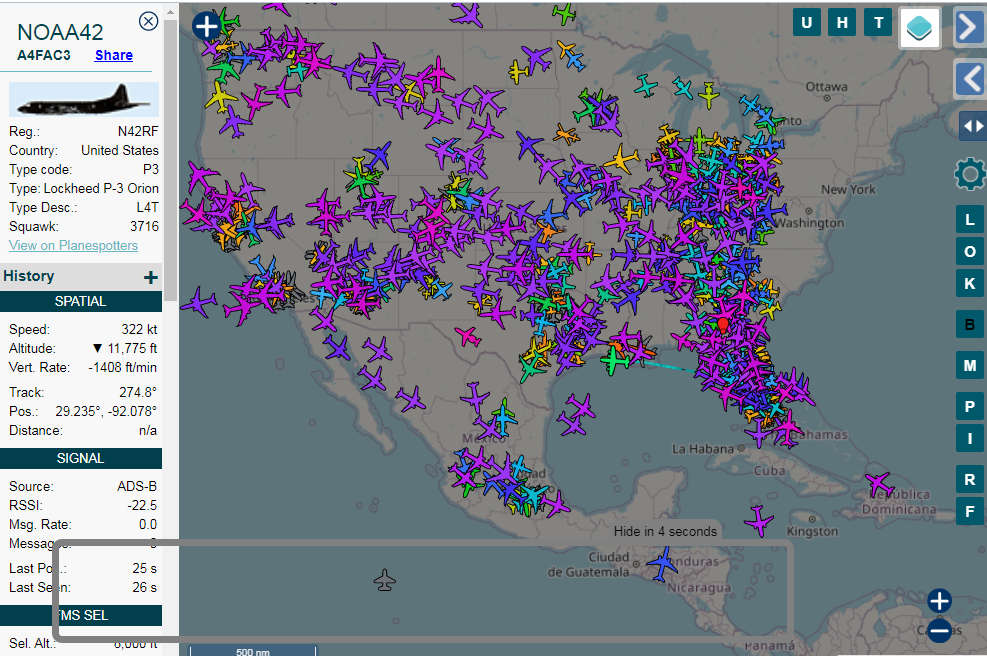Toggle the O button

pos(970,252)
